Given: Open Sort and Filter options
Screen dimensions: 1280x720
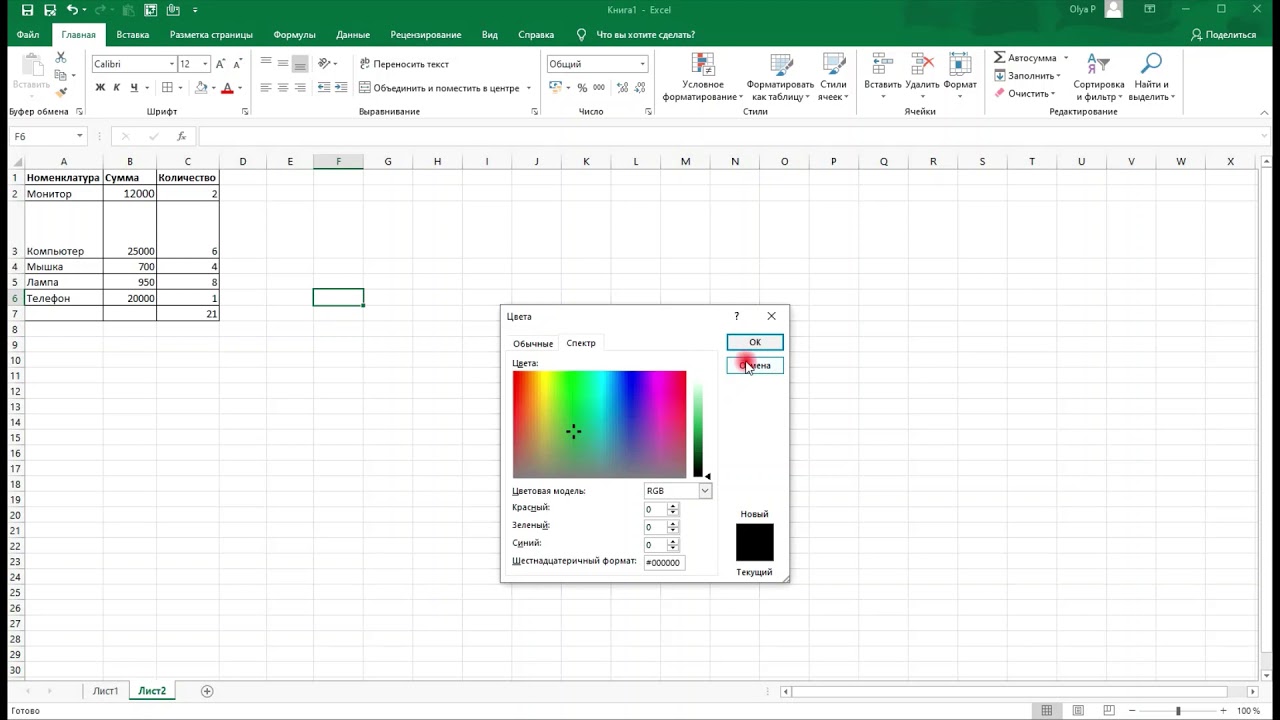Looking at the screenshot, I should [x=1099, y=77].
